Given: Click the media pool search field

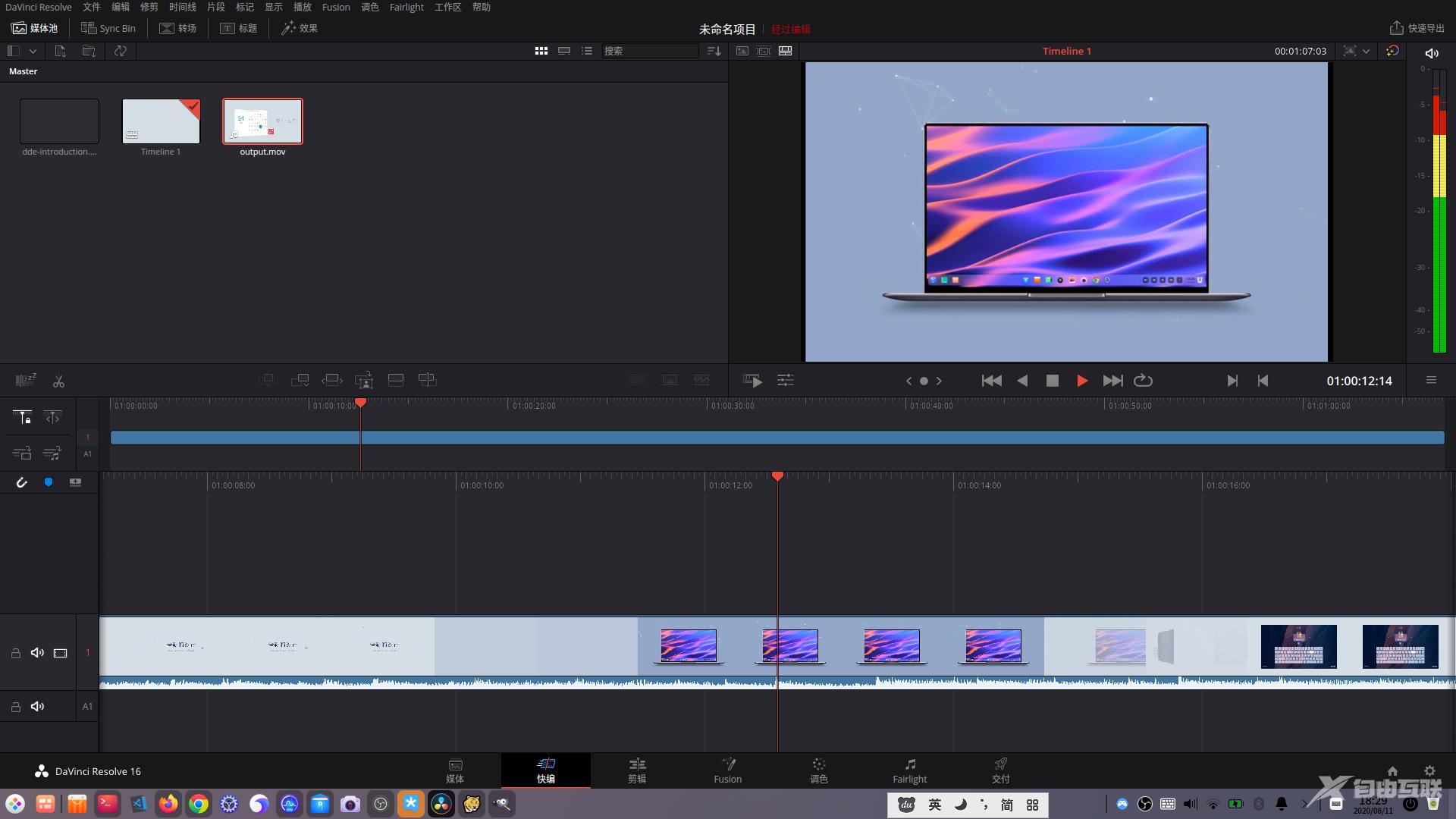Looking at the screenshot, I should click(x=650, y=51).
